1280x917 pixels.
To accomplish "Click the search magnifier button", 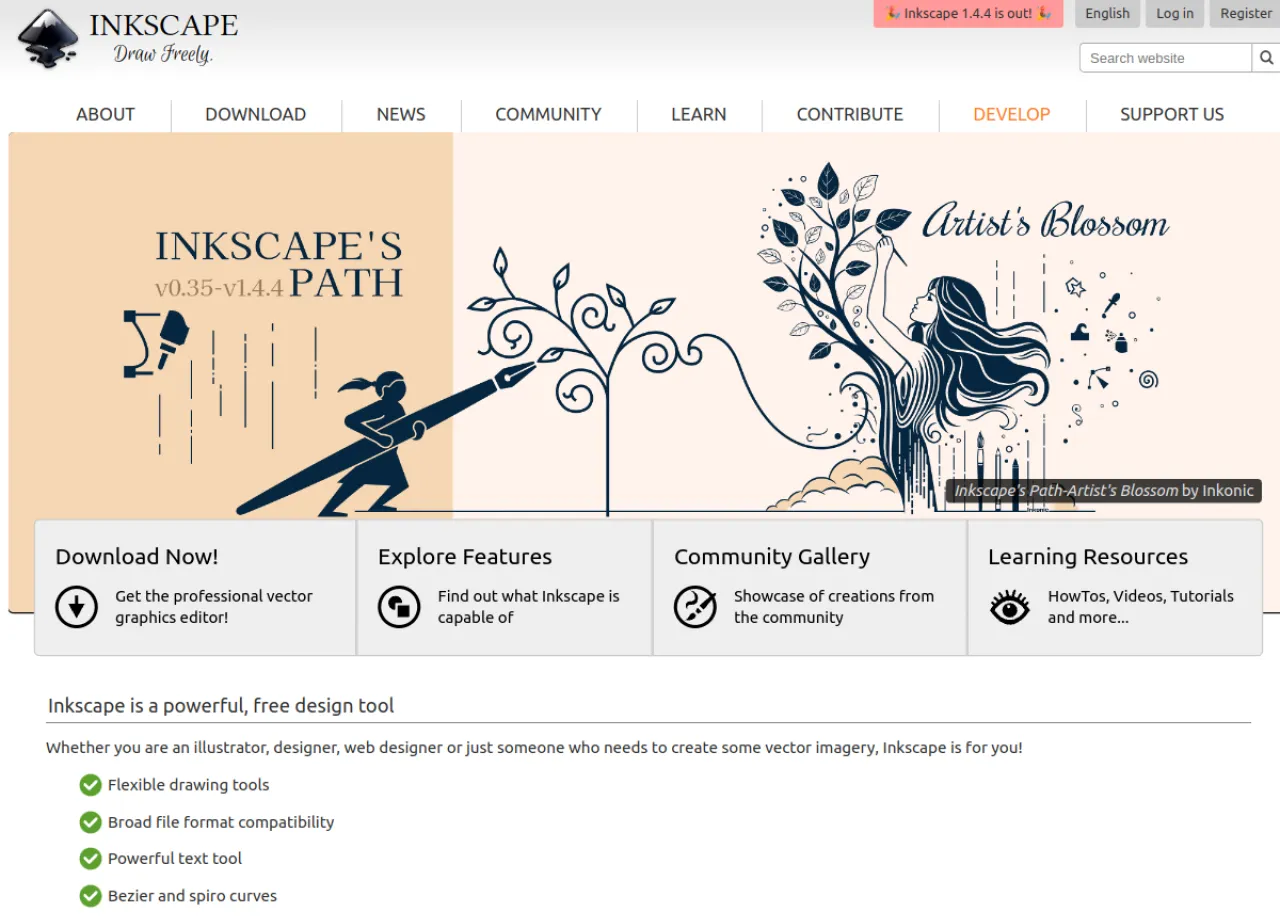I will (x=1266, y=58).
